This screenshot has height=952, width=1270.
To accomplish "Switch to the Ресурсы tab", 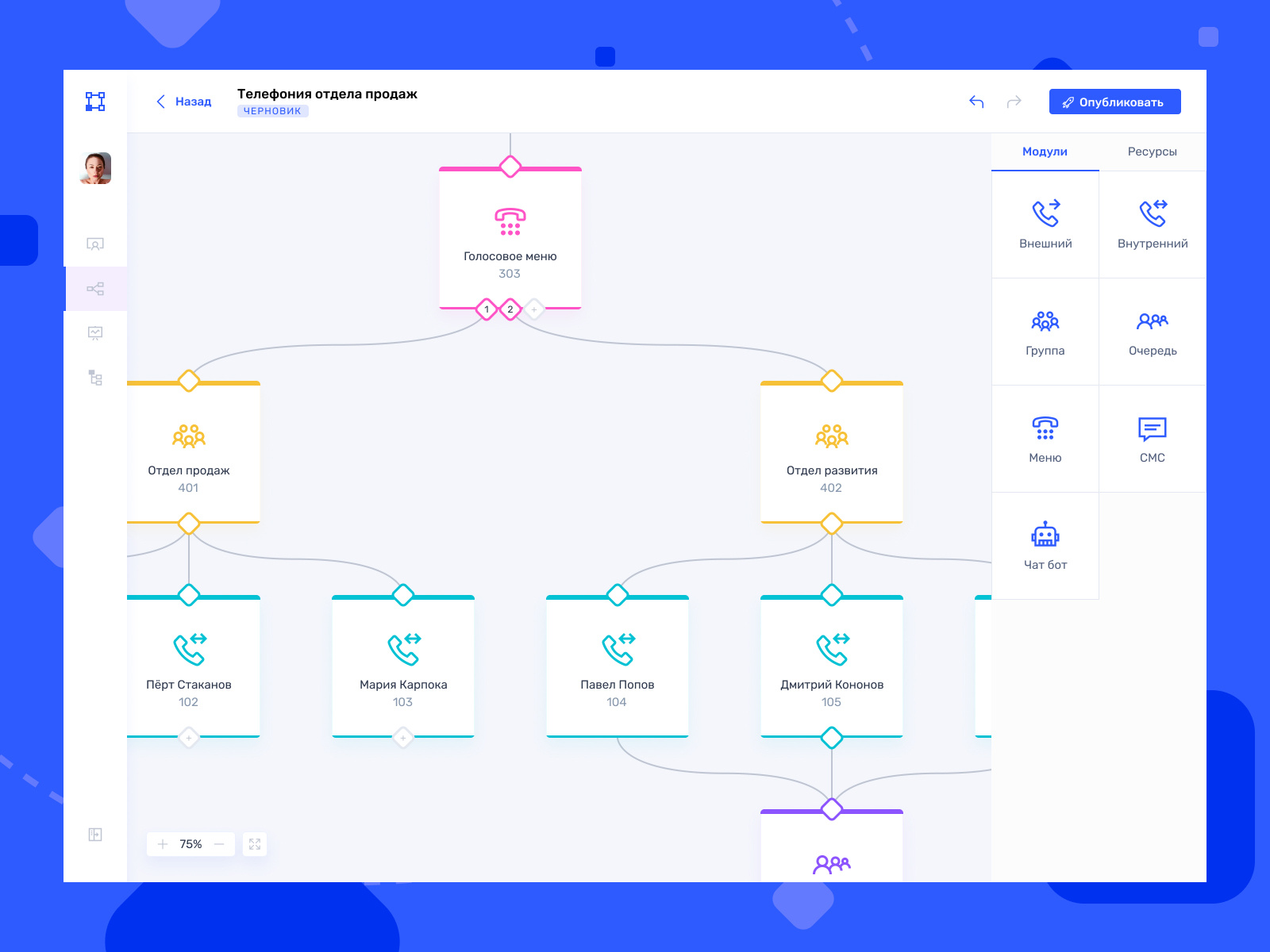I will [1152, 152].
